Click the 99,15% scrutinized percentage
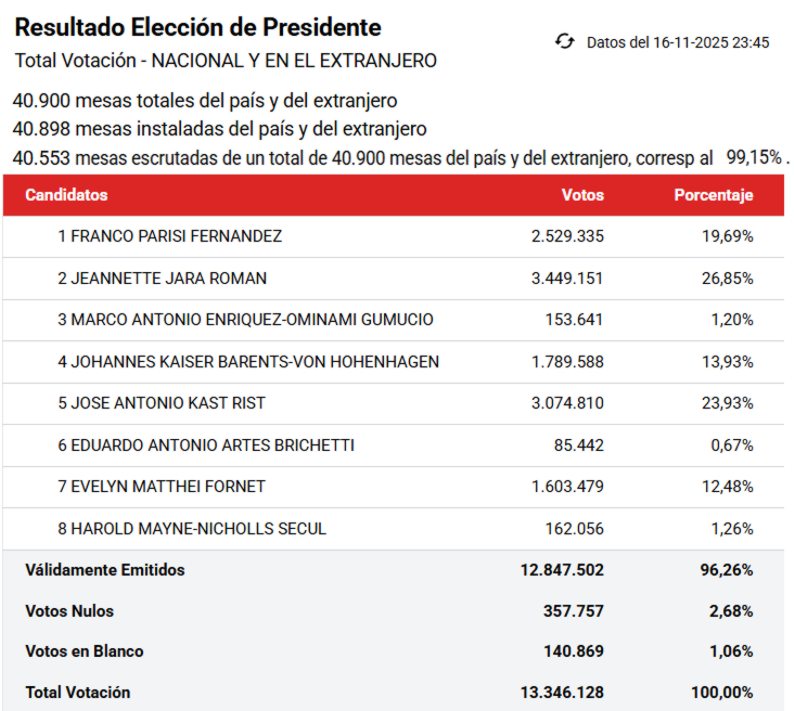 (753, 158)
